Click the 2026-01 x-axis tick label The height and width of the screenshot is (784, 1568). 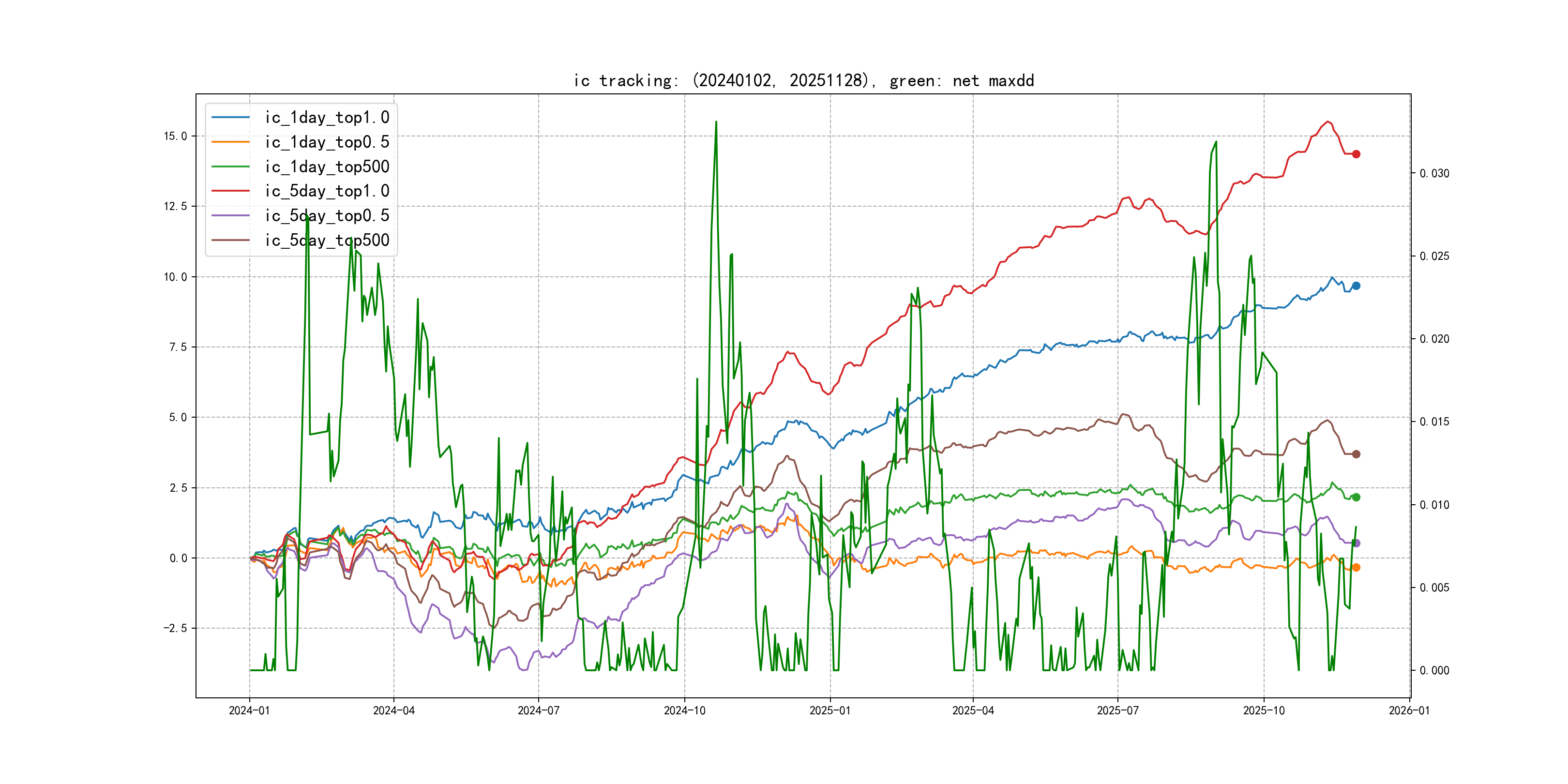coord(1409,710)
